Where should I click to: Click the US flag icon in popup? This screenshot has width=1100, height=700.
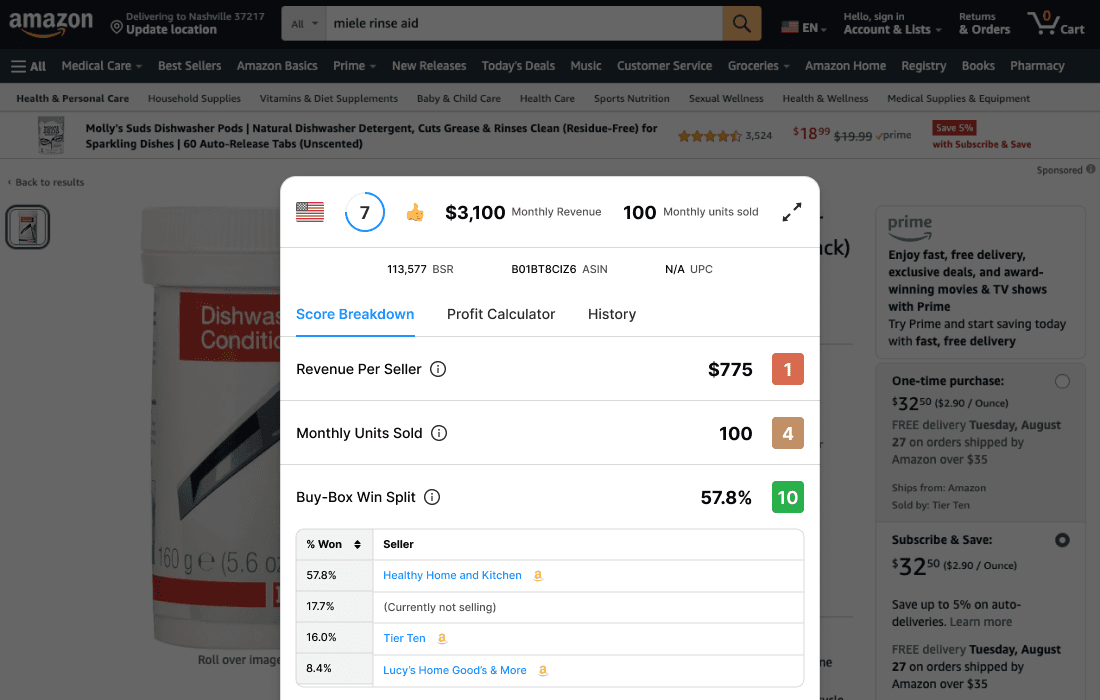[x=310, y=212]
